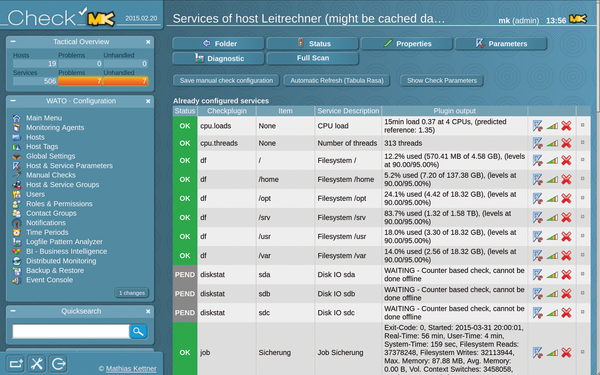The width and height of the screenshot is (600, 375).
Task: Open Roles & Permissions
Action: pyautogui.click(x=59, y=204)
